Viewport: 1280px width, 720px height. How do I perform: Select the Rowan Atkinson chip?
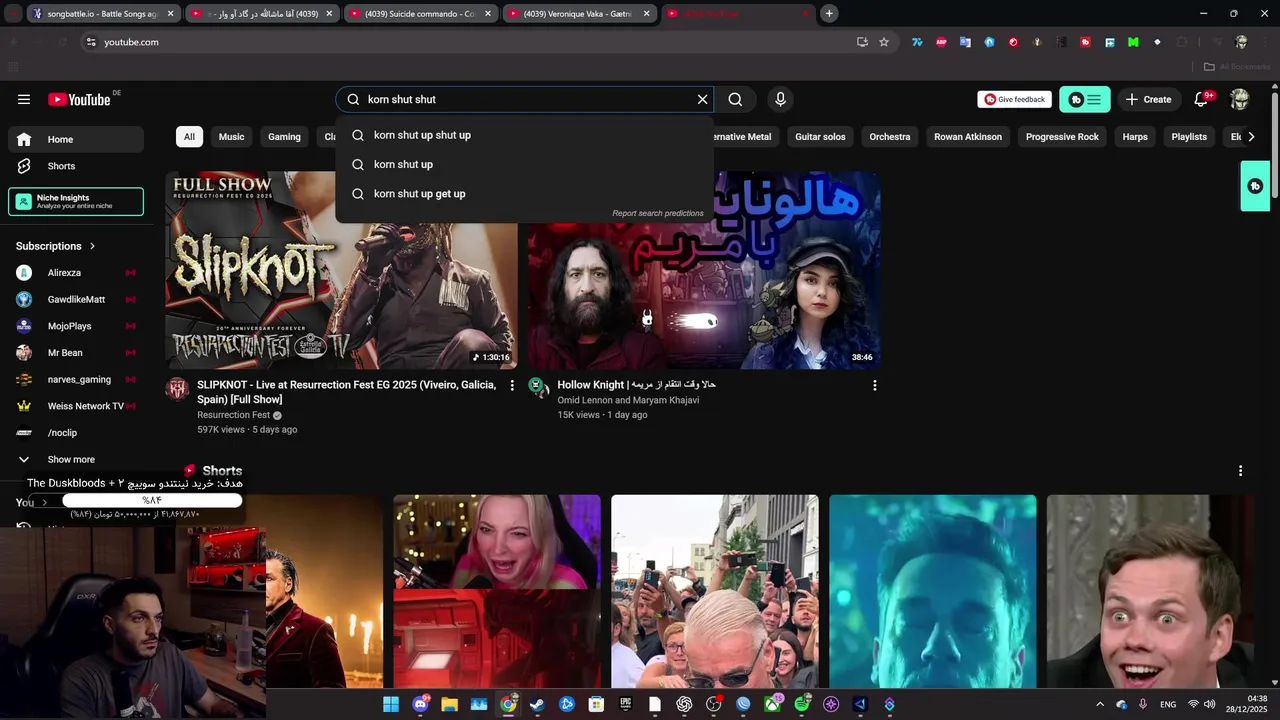tap(967, 137)
